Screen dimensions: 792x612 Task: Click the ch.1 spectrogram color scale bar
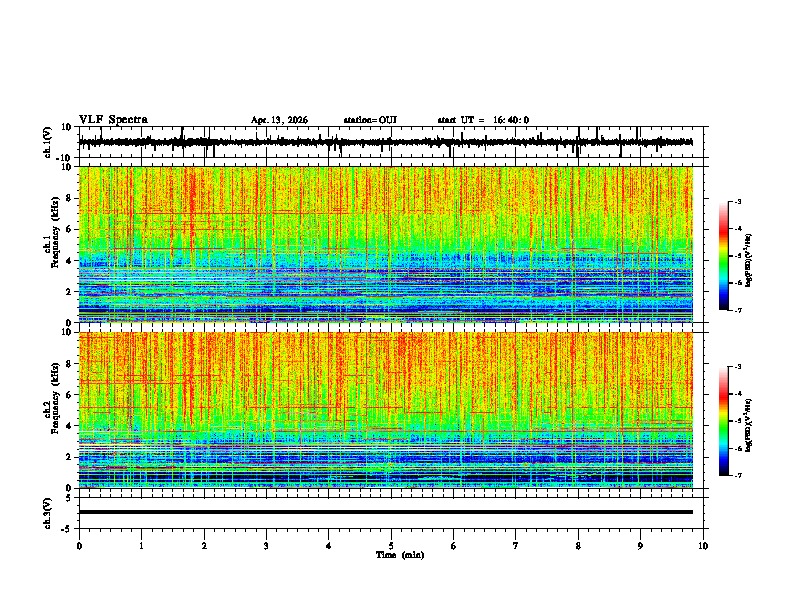724,256
